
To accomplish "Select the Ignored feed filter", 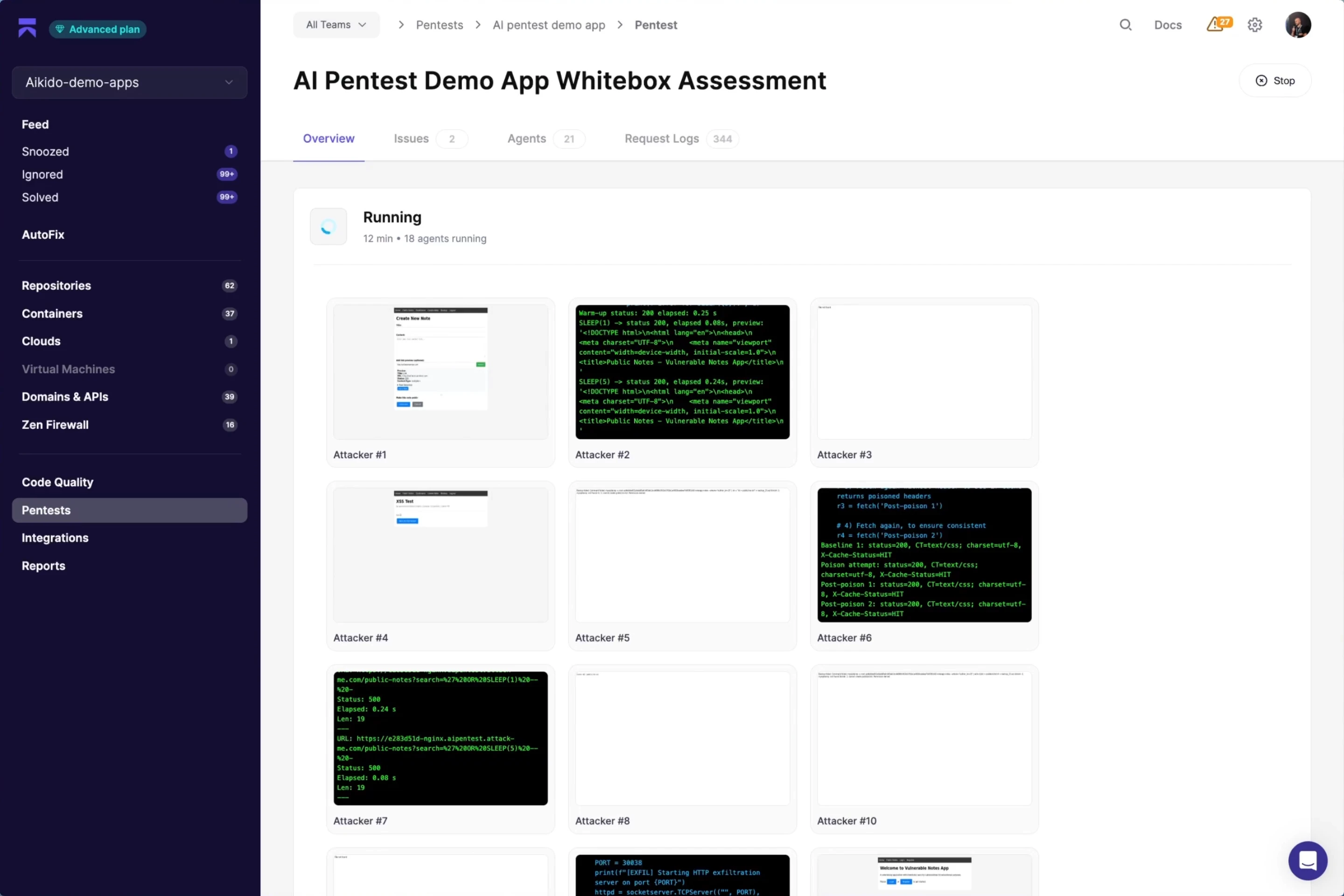I will coord(42,174).
